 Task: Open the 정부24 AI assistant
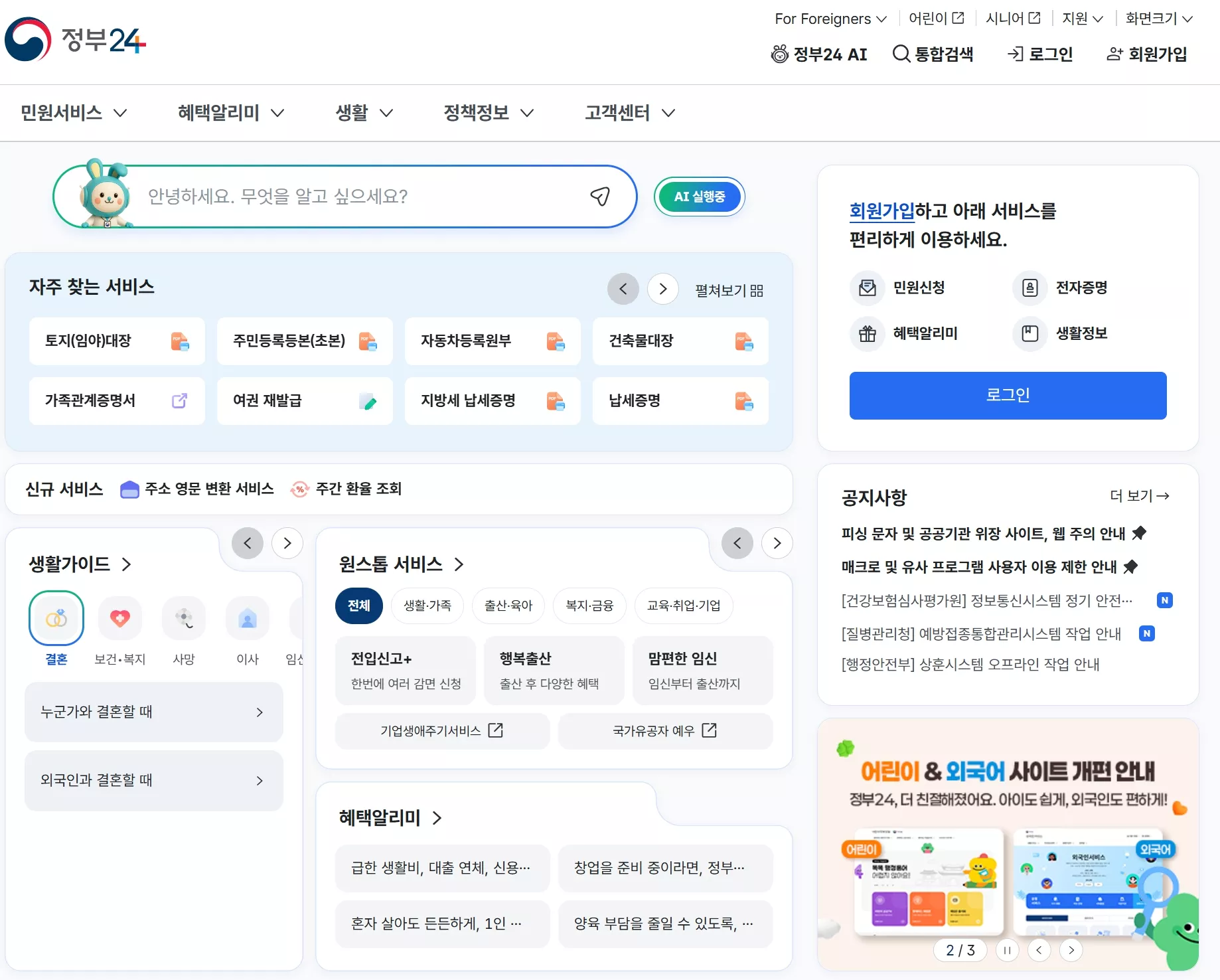pyautogui.click(x=819, y=54)
